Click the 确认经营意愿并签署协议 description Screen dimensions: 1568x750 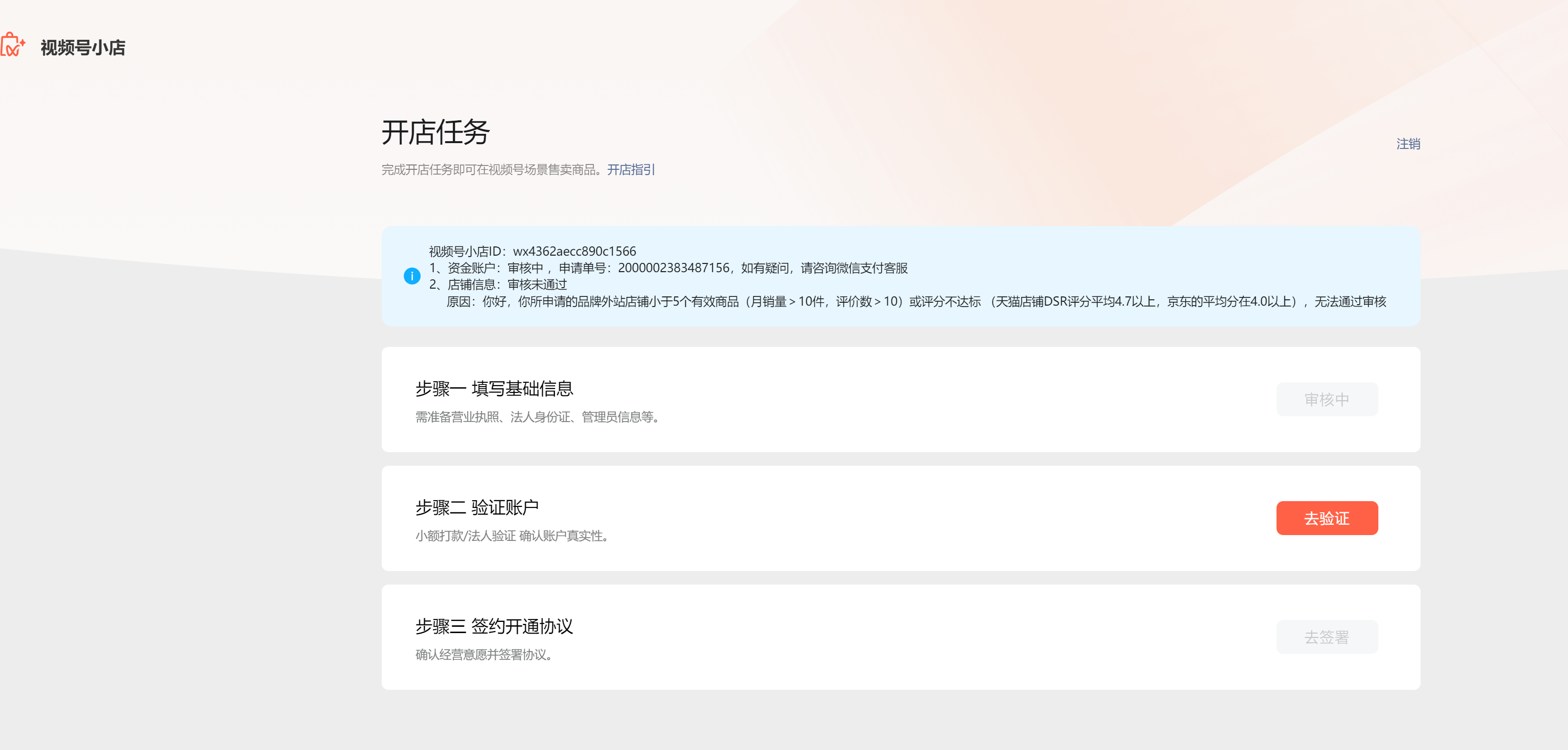[x=484, y=654]
